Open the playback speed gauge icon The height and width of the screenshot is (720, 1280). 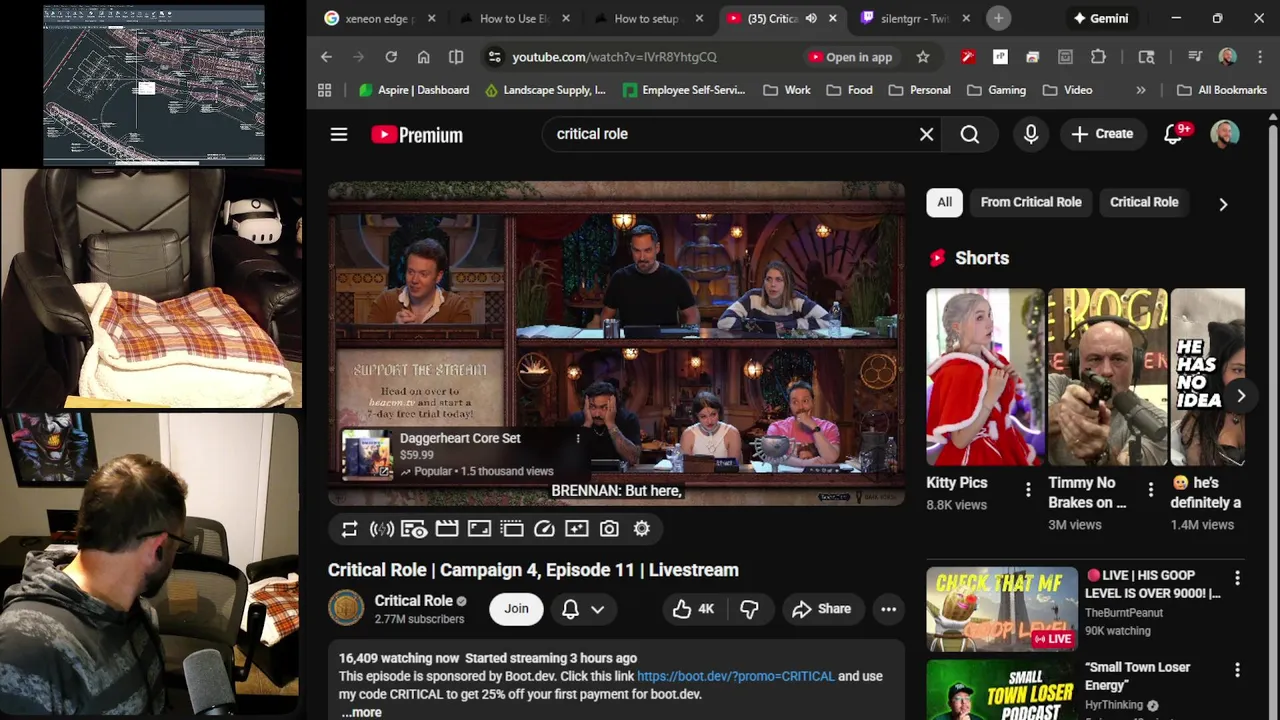point(544,529)
